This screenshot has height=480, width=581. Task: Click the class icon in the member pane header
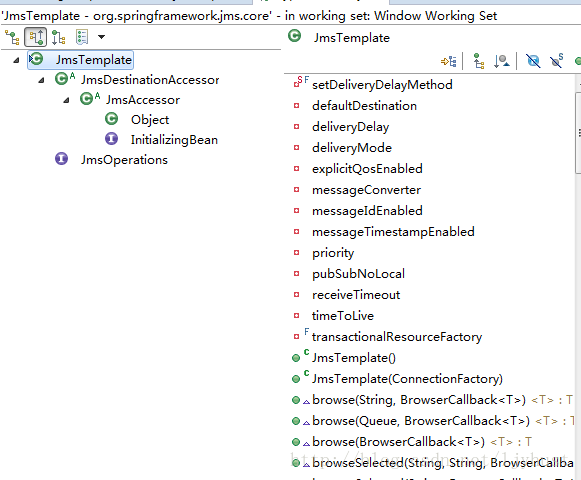click(x=295, y=36)
